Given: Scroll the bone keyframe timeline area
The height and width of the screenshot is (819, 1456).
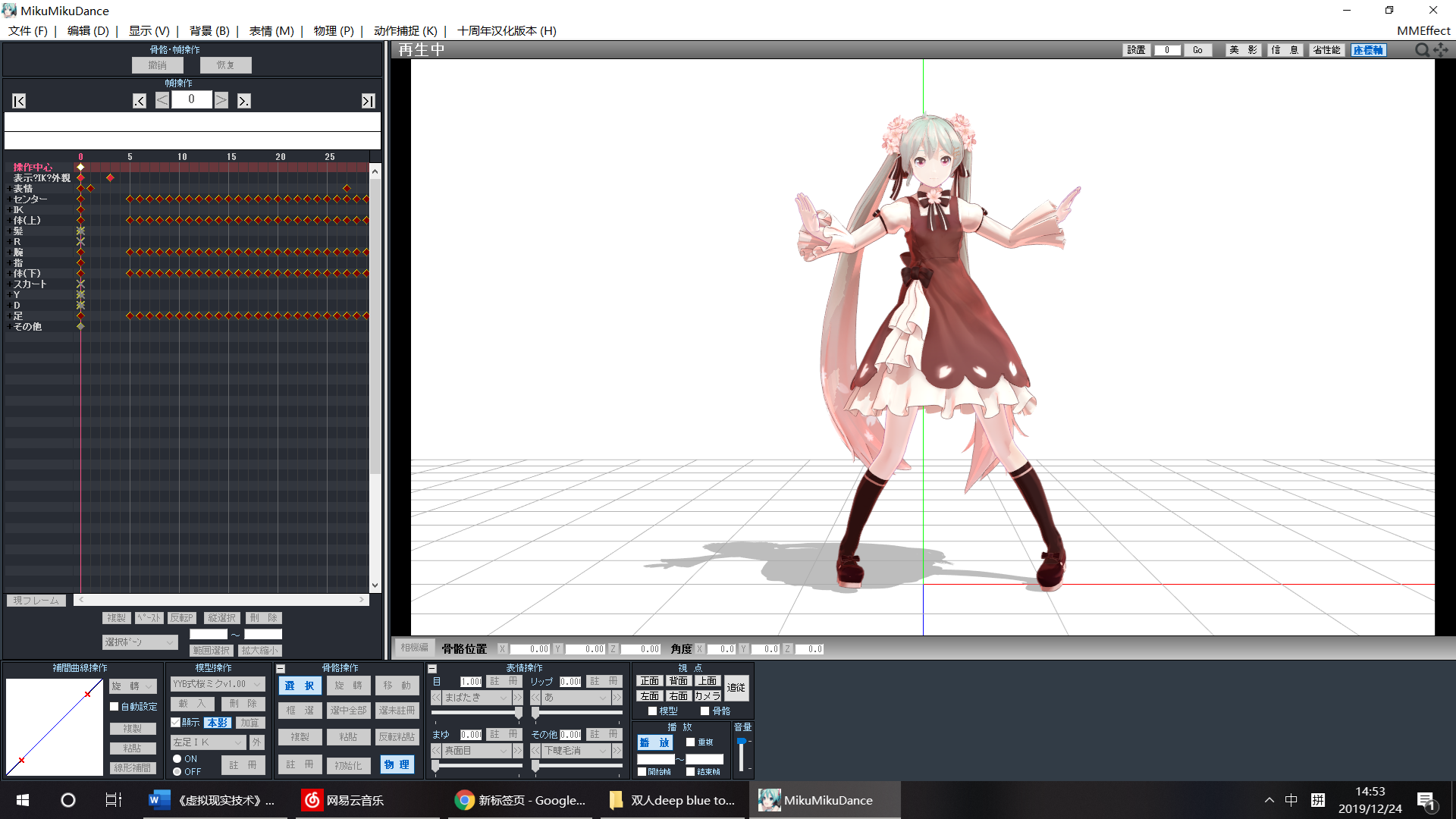Looking at the screenshot, I should (x=222, y=599).
